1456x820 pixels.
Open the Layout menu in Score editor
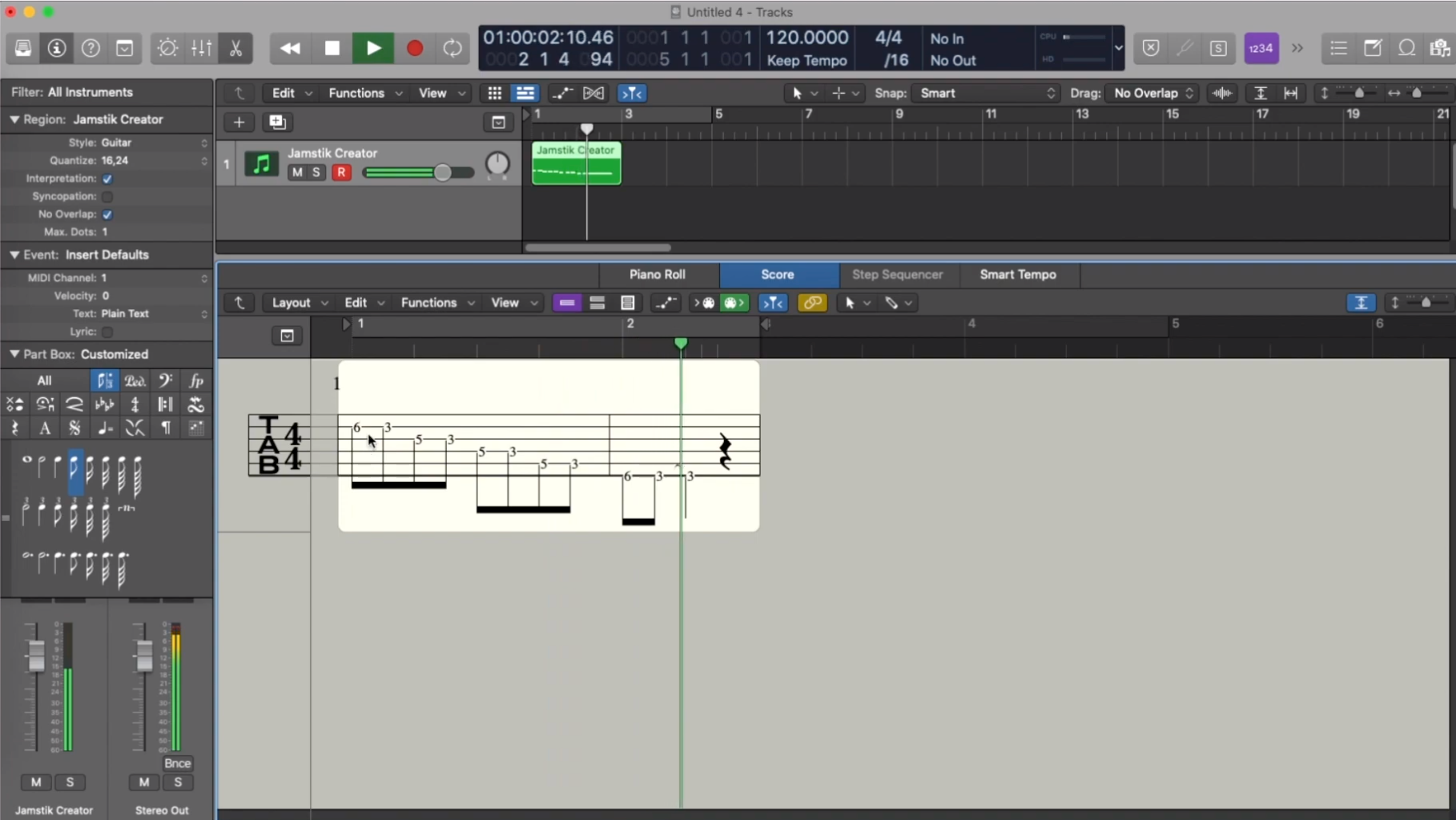(x=299, y=303)
